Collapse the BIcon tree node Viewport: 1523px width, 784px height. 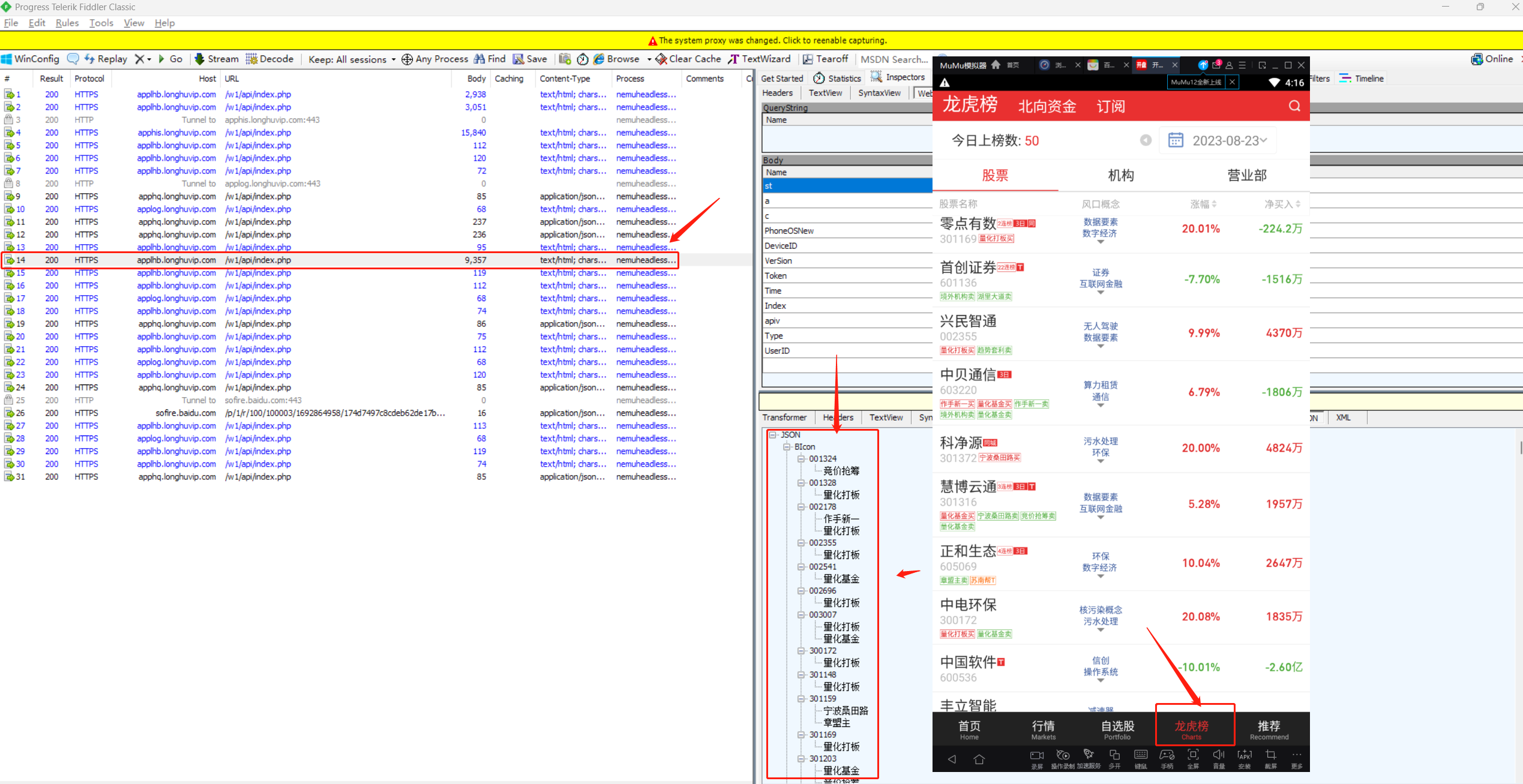pos(787,447)
